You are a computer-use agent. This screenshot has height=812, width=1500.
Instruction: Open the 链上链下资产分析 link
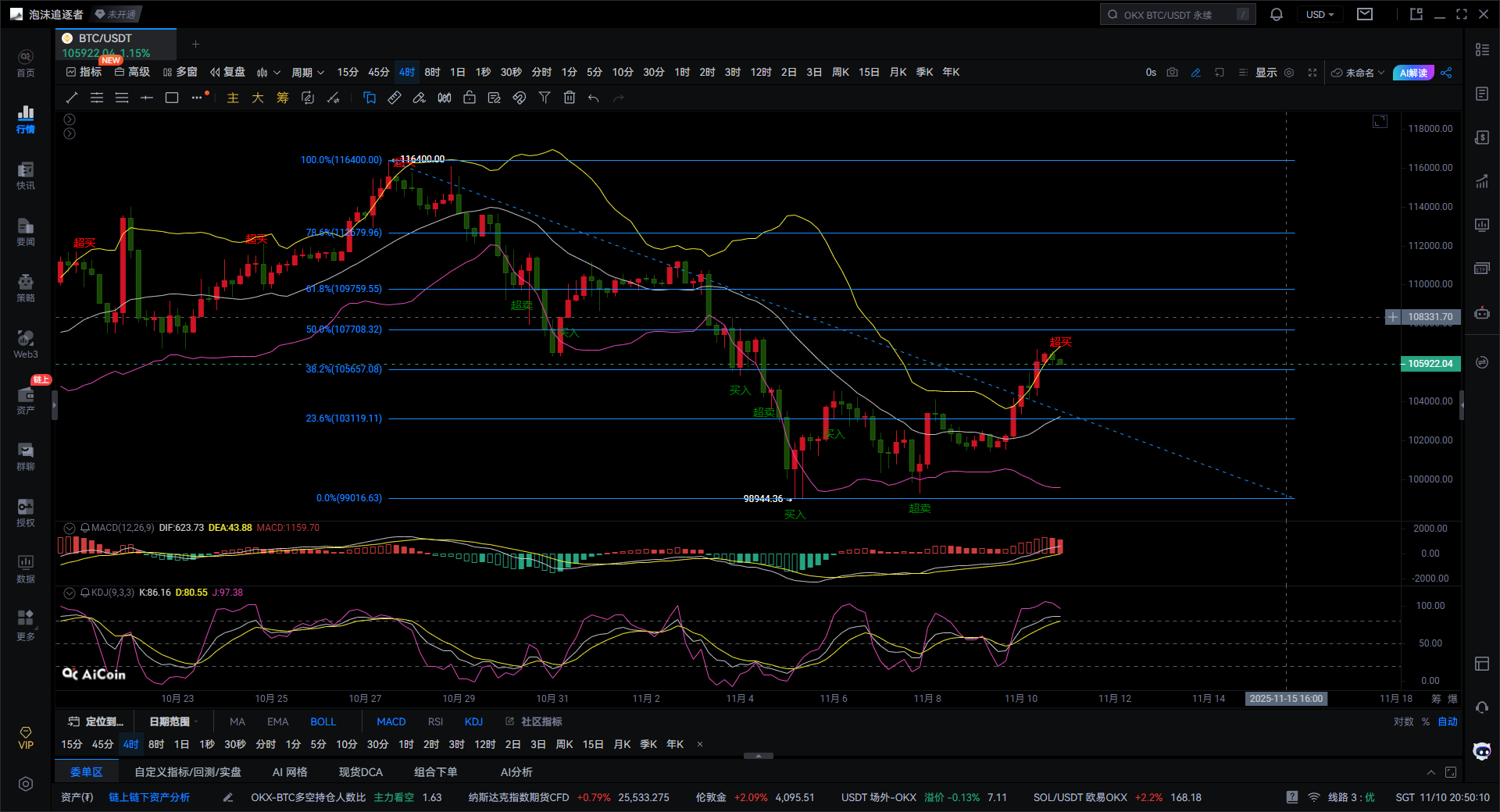coord(149,797)
